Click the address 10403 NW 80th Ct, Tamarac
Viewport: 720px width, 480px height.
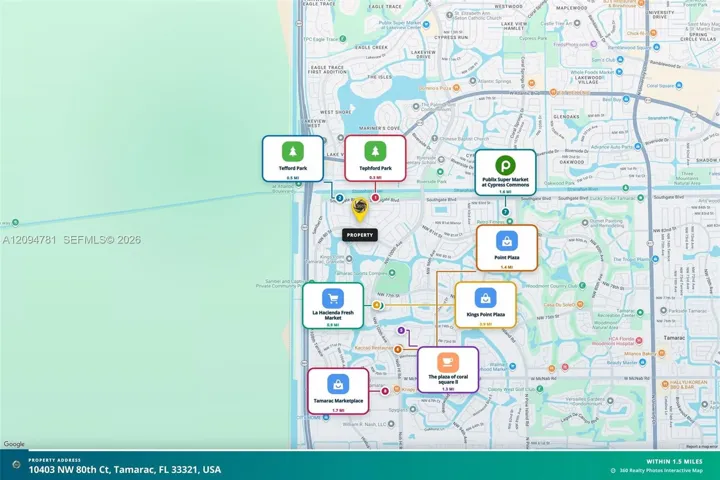point(125,469)
